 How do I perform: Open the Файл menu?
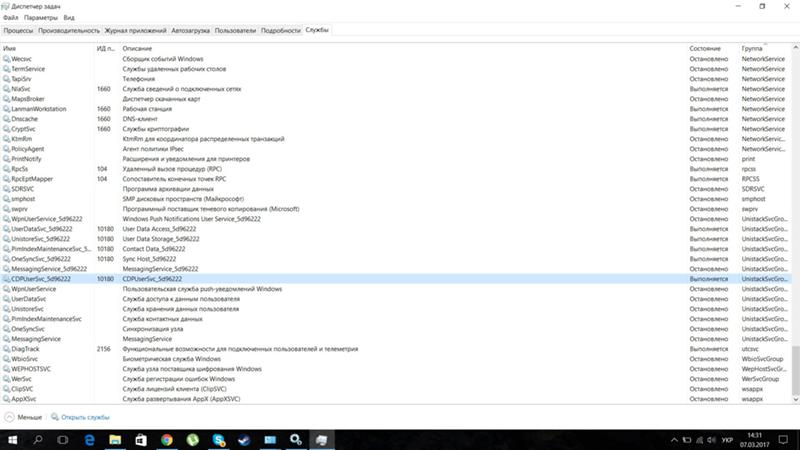[11, 18]
